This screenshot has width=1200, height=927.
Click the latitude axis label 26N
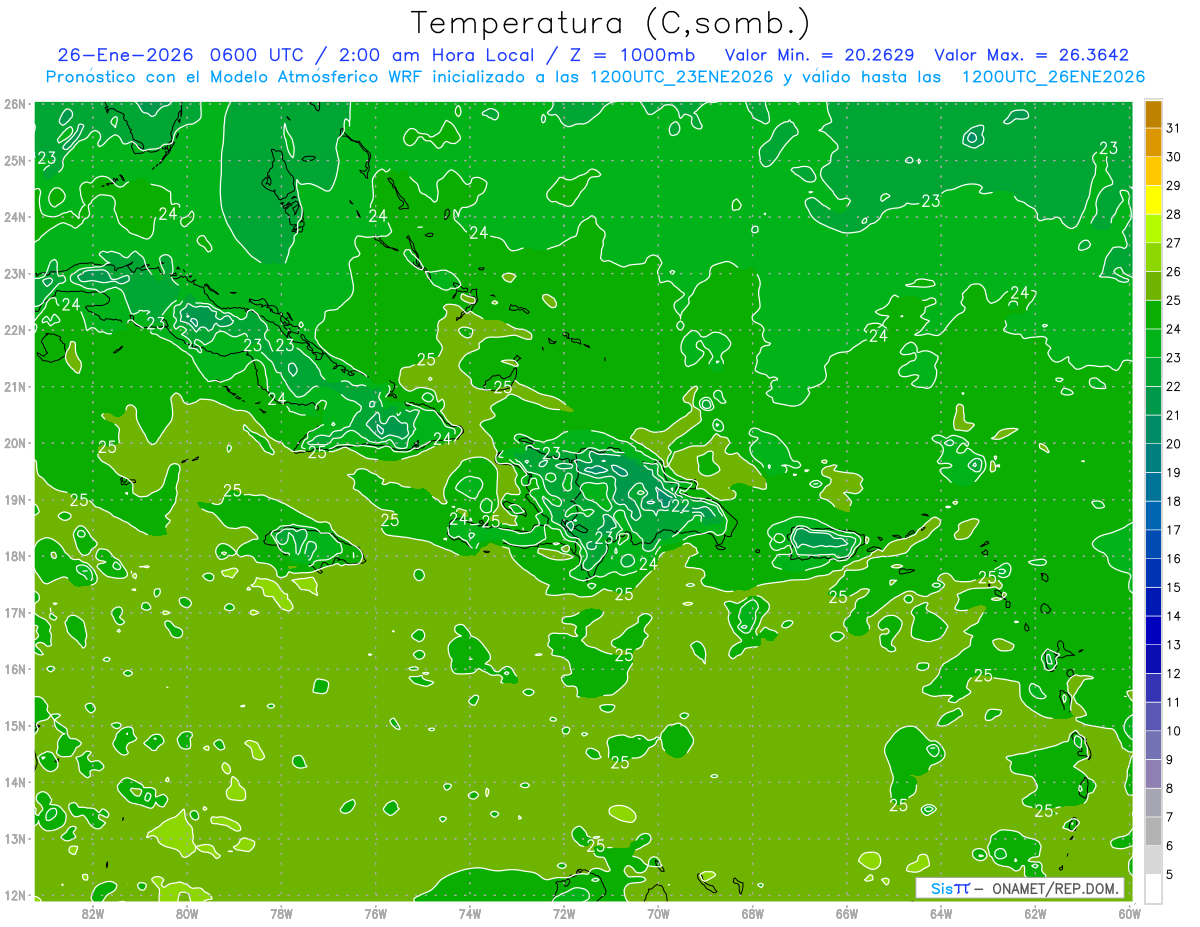click(15, 104)
